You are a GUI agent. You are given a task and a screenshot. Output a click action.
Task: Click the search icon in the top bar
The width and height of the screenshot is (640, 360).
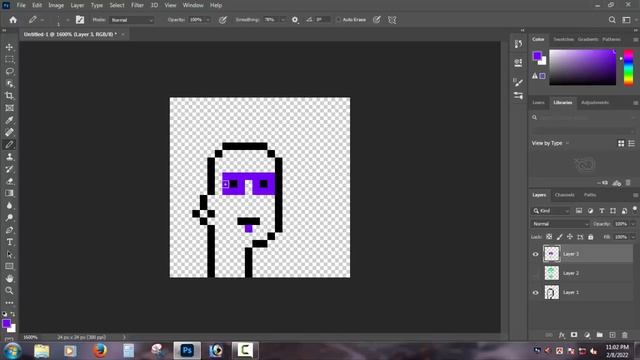612,20
